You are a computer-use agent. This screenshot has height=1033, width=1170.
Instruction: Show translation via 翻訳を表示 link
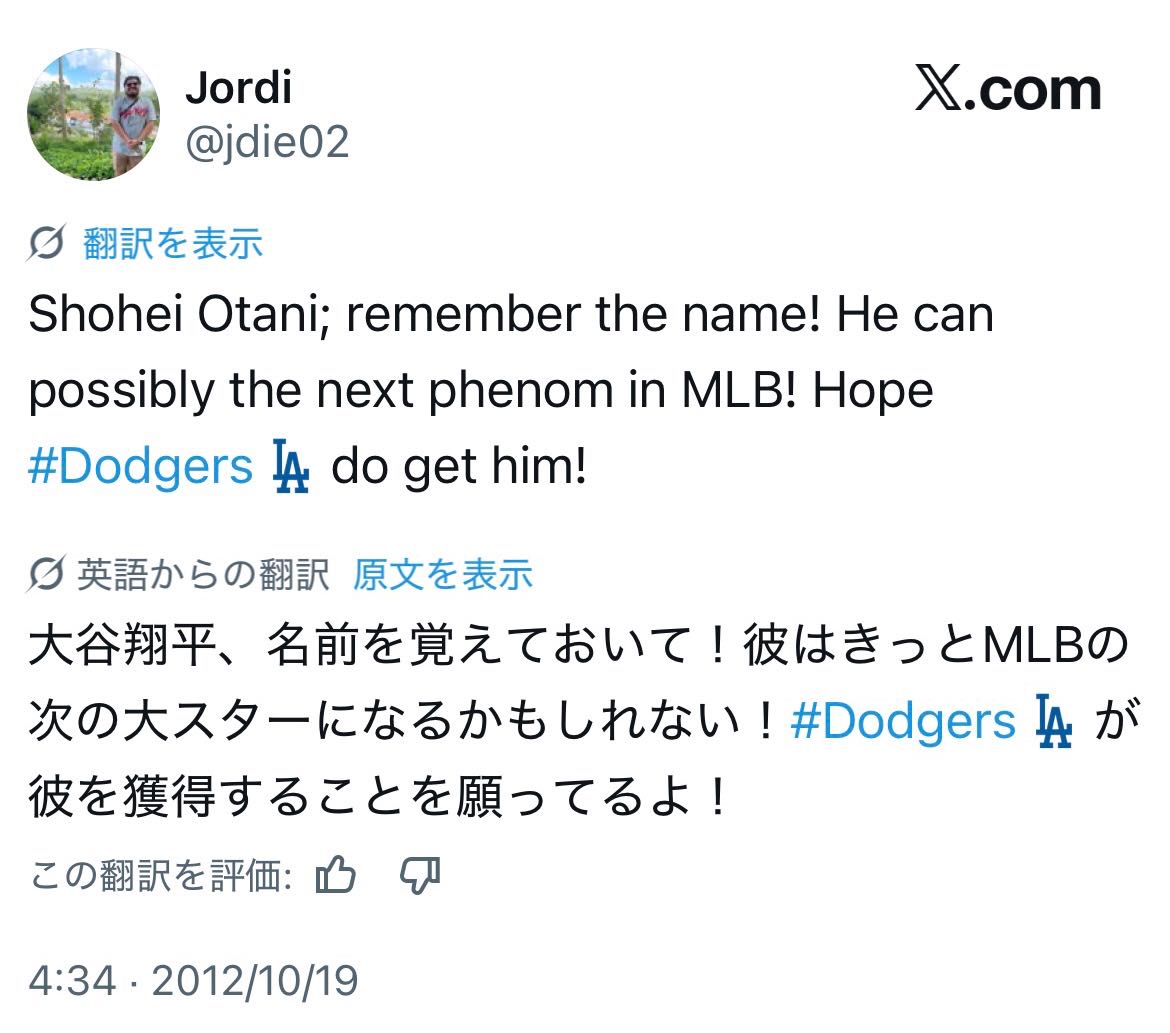[x=173, y=243]
